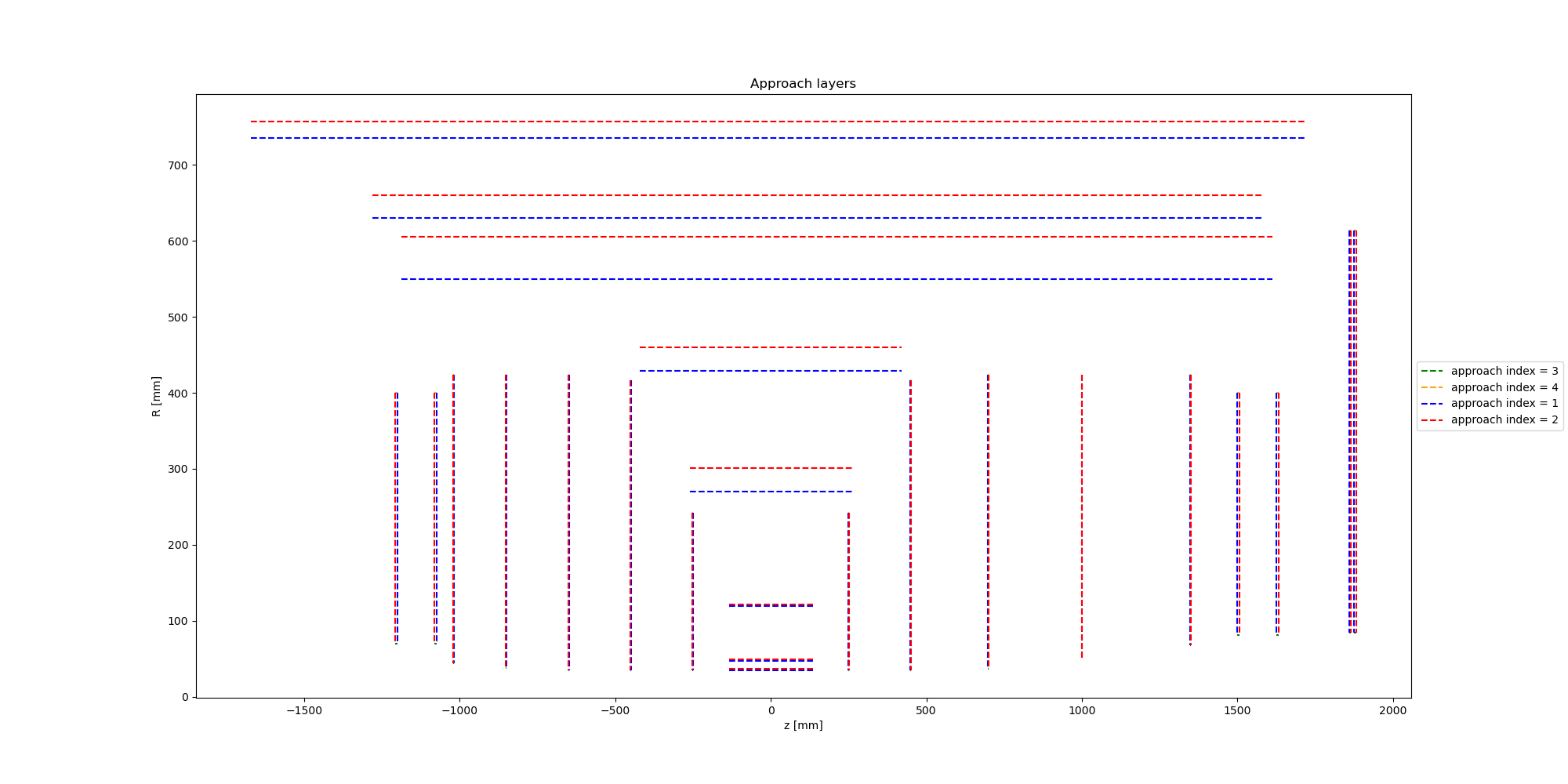
Task: Click the red horizontal dashed line at R=300
Action: [771, 468]
